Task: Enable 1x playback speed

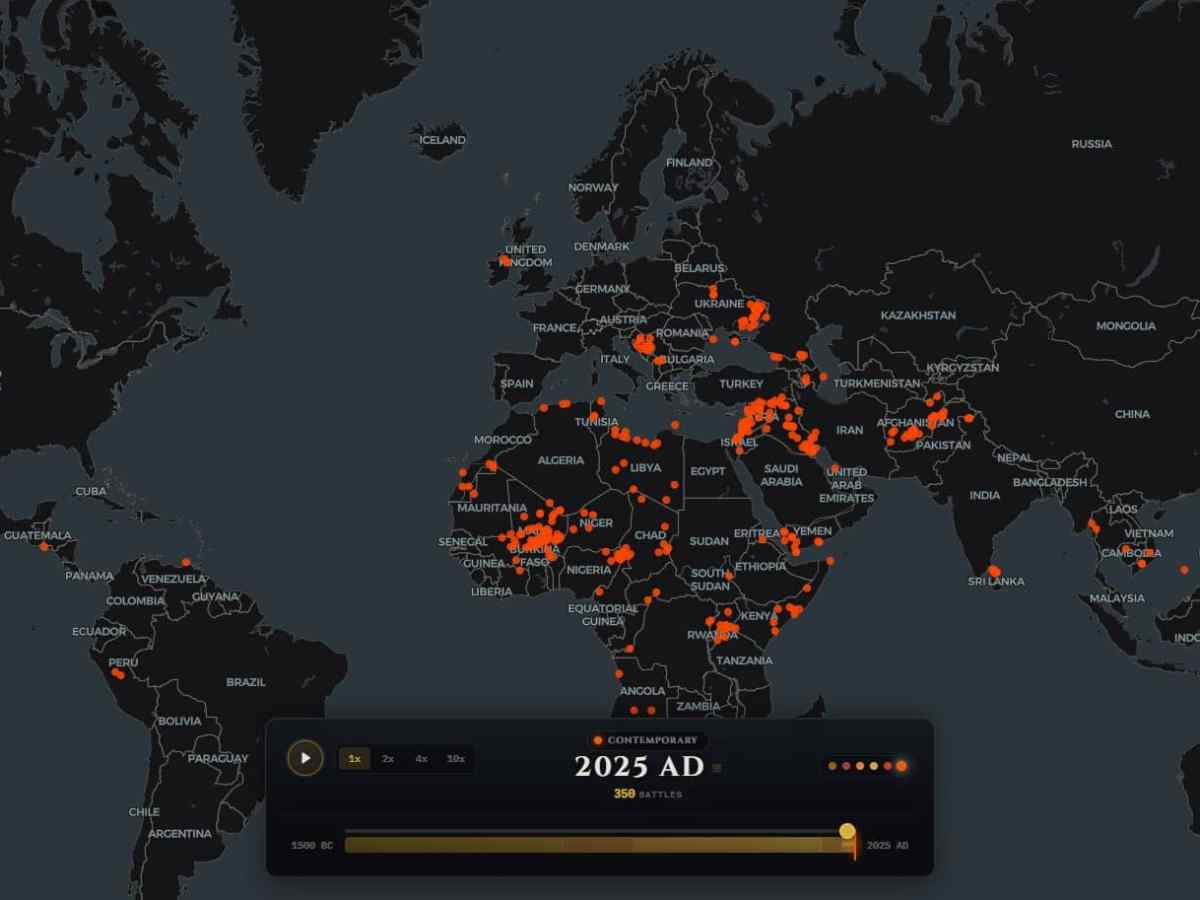Action: point(354,759)
